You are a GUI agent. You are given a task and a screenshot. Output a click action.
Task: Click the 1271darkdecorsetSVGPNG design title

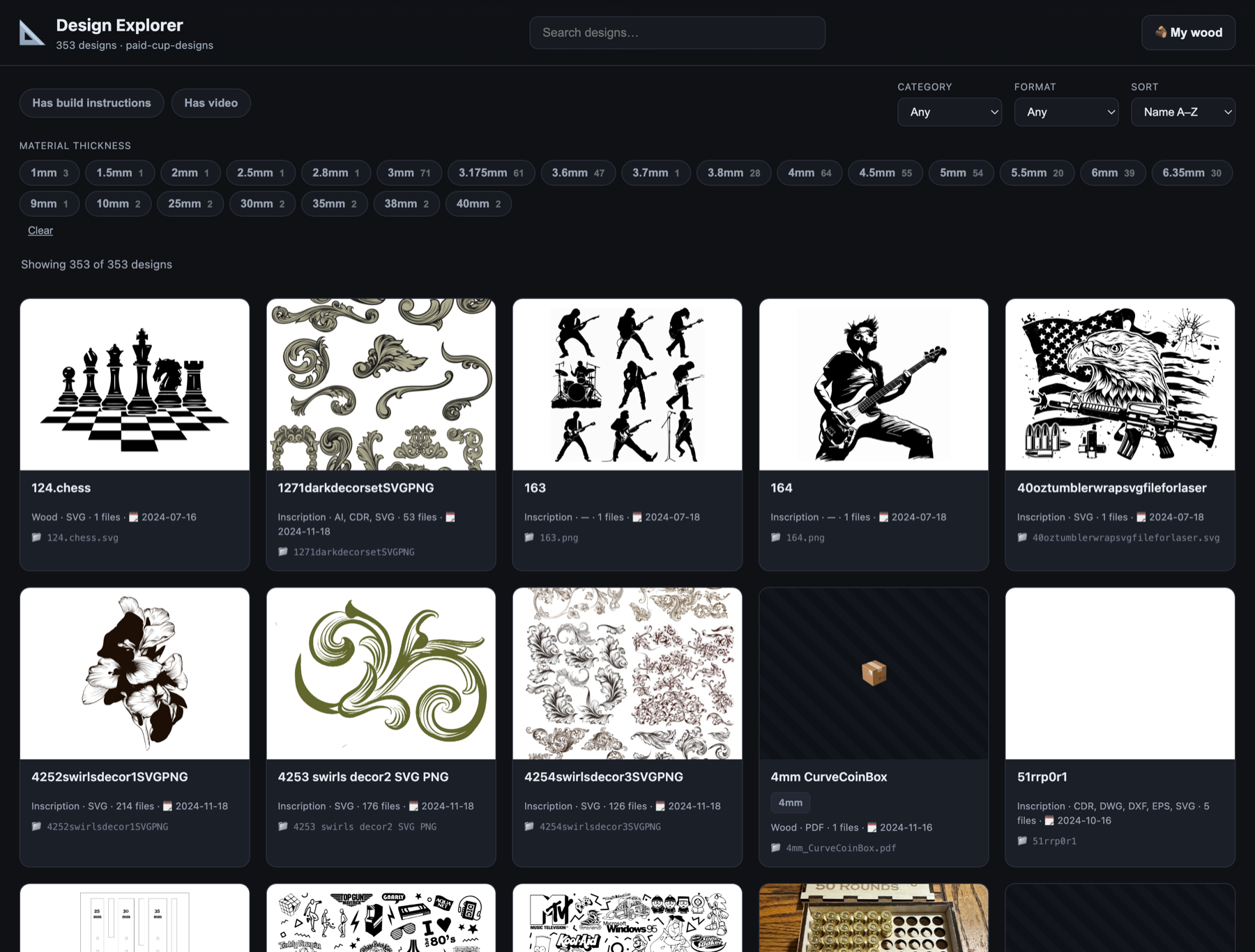pyautogui.click(x=356, y=488)
